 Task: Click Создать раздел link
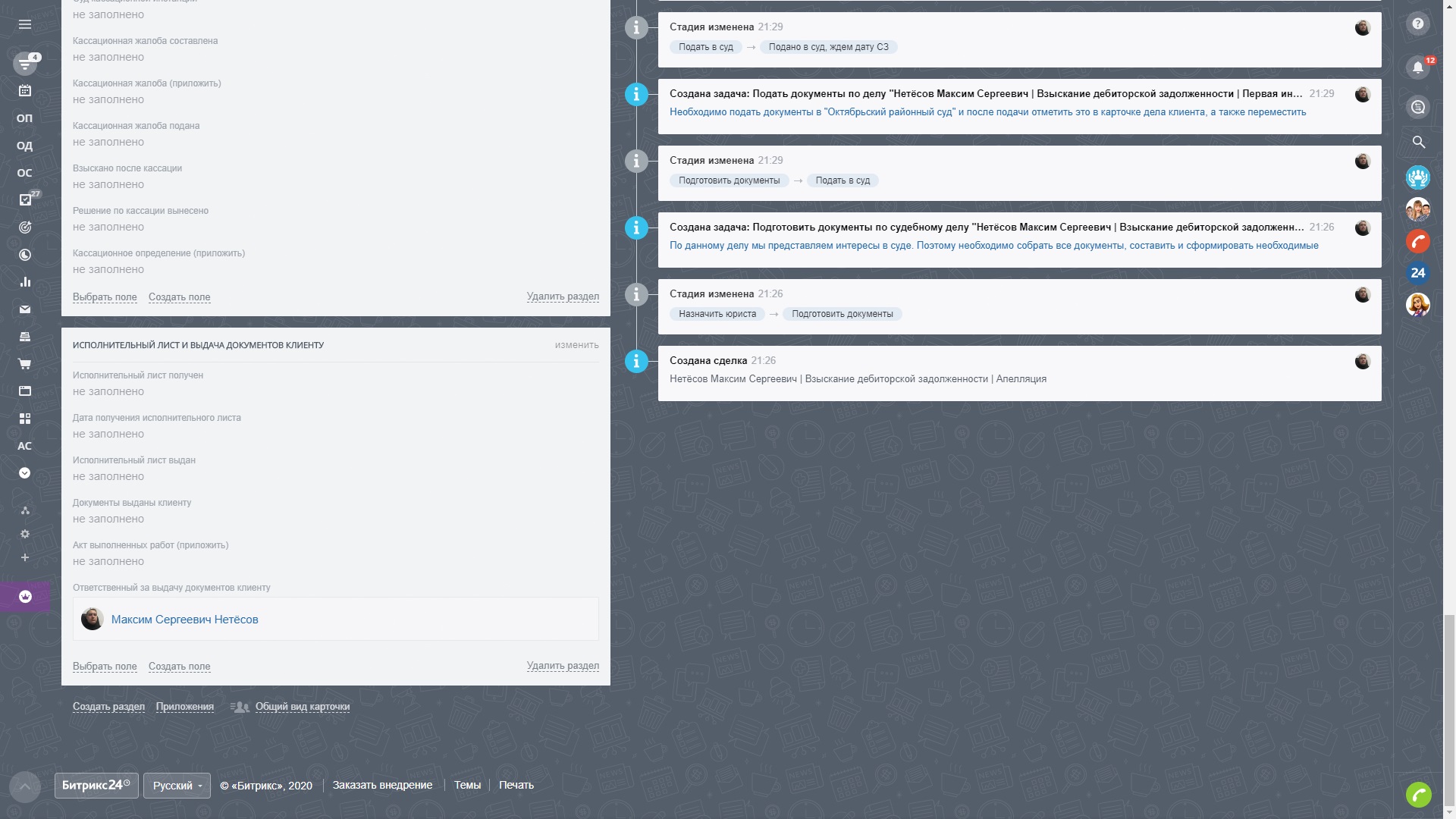(108, 707)
